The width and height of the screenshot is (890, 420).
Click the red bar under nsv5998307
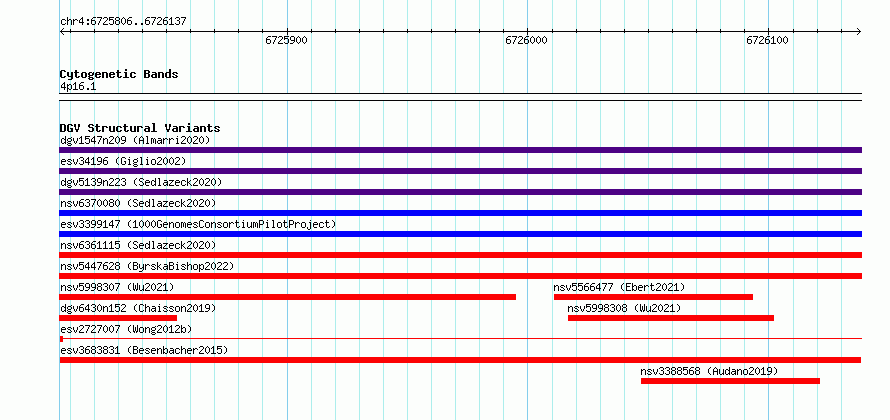[x=287, y=297]
